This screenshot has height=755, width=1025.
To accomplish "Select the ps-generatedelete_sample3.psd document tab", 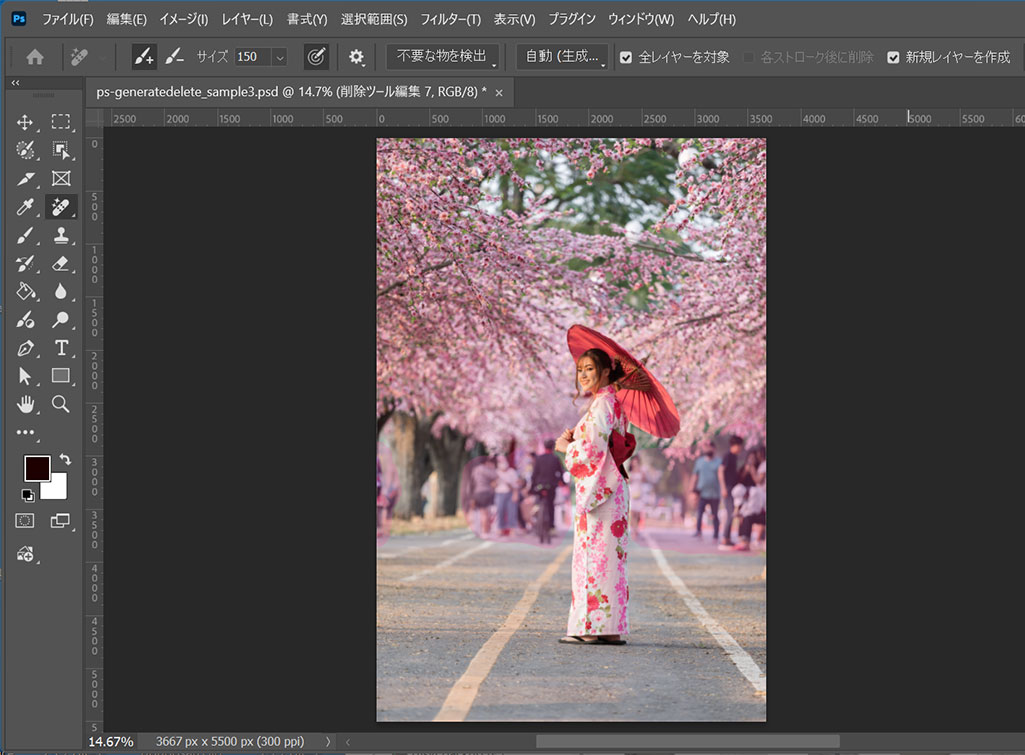I will (291, 92).
